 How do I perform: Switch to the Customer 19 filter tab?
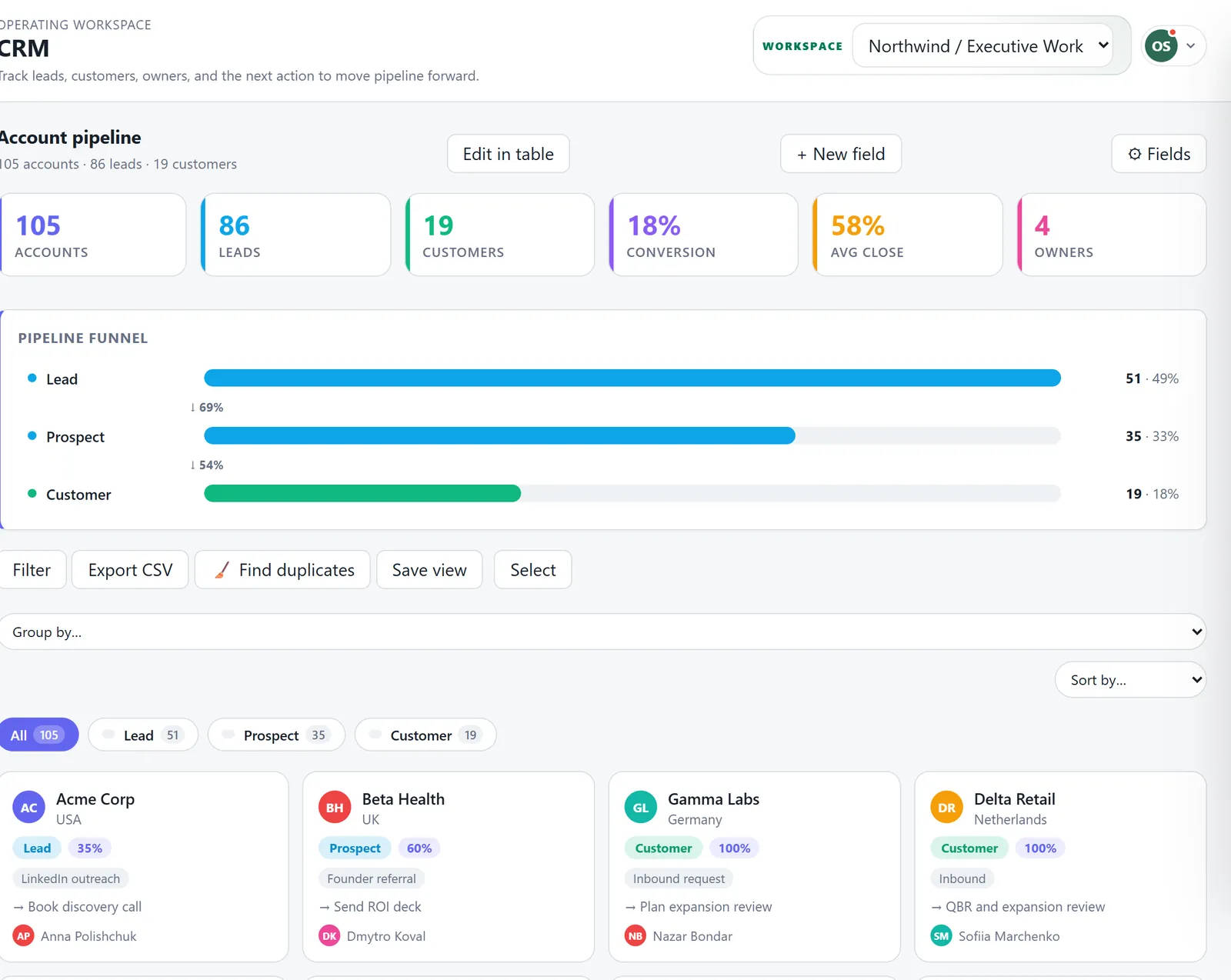[425, 735]
